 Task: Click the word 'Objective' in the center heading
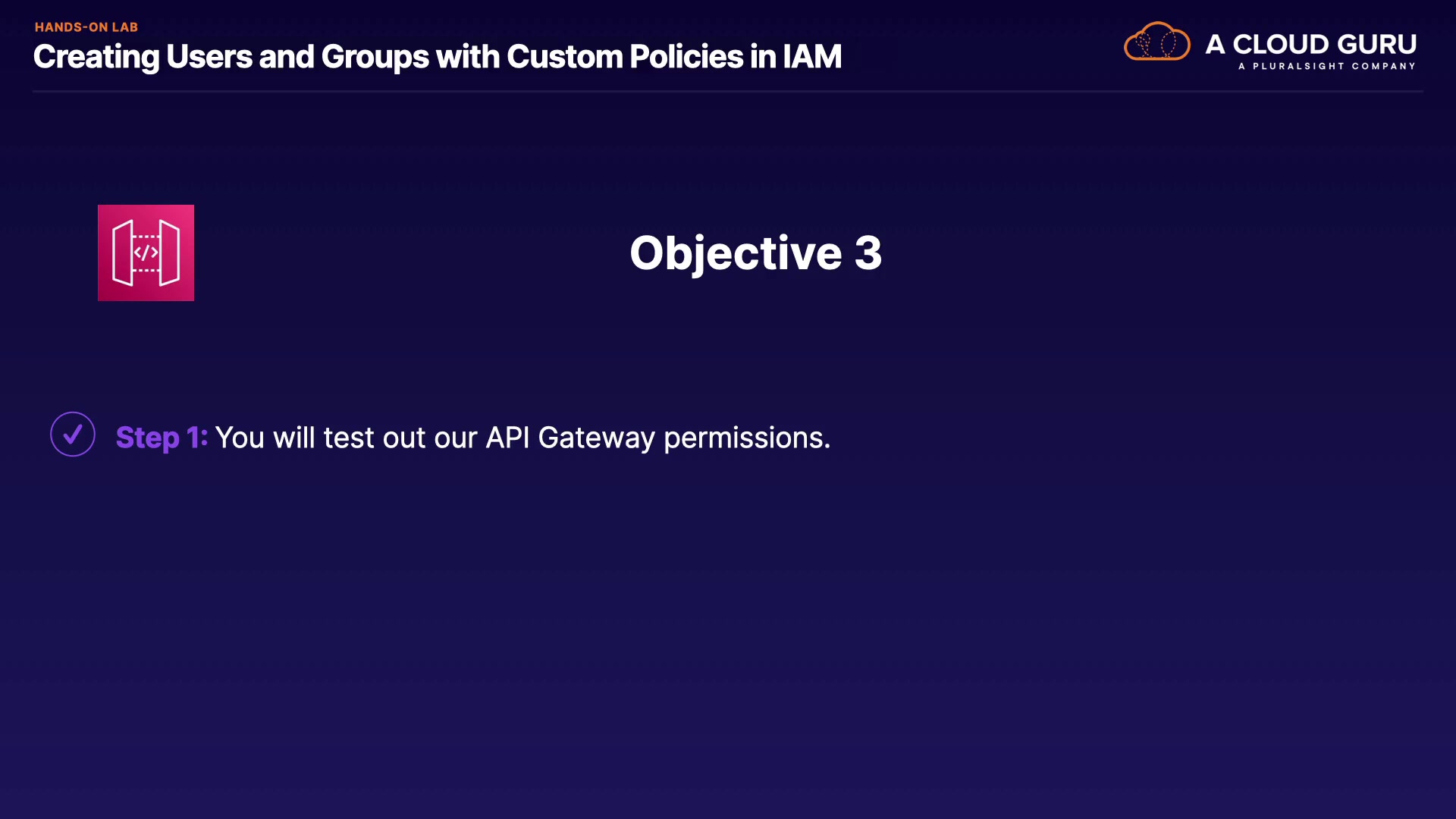point(736,253)
